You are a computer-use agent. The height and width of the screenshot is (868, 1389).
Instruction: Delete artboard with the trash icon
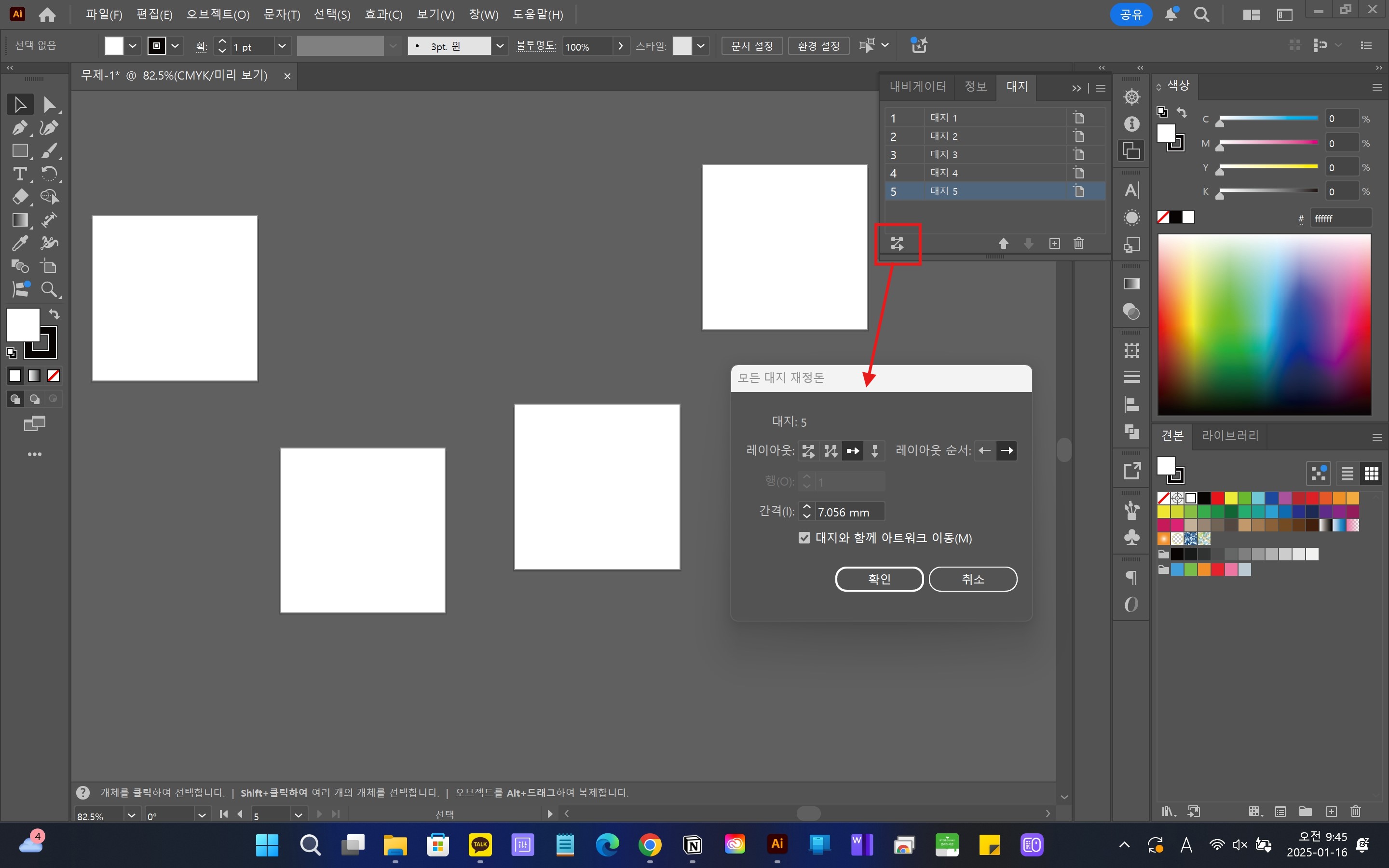click(x=1078, y=244)
